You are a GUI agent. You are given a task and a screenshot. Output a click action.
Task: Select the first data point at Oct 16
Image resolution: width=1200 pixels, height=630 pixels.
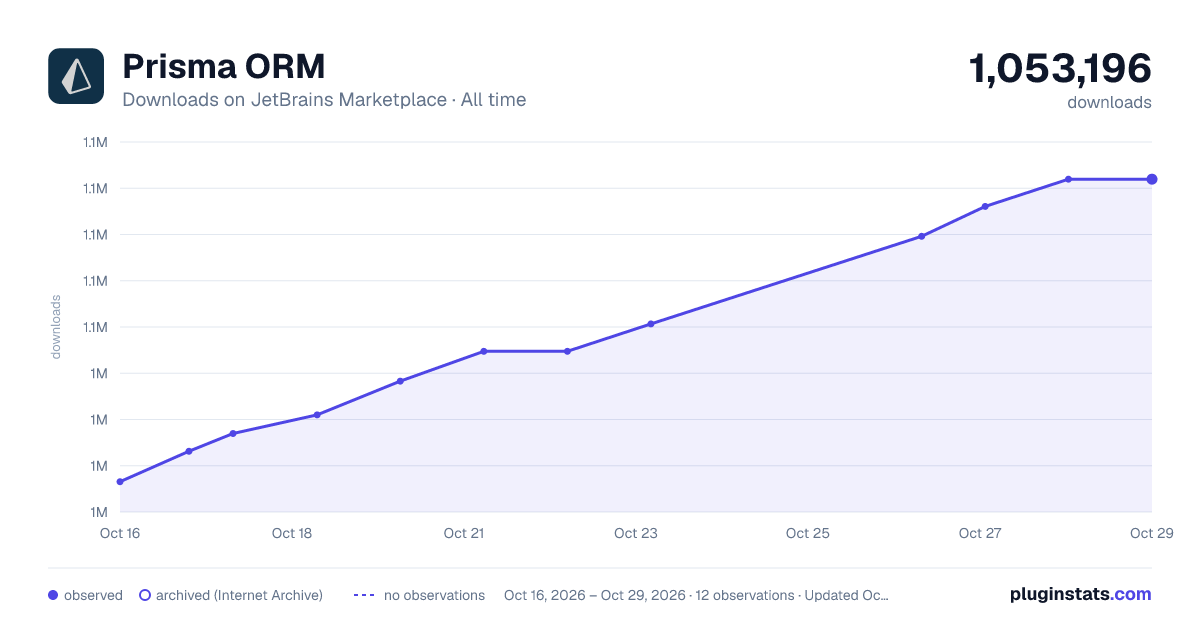pyautogui.click(x=120, y=482)
